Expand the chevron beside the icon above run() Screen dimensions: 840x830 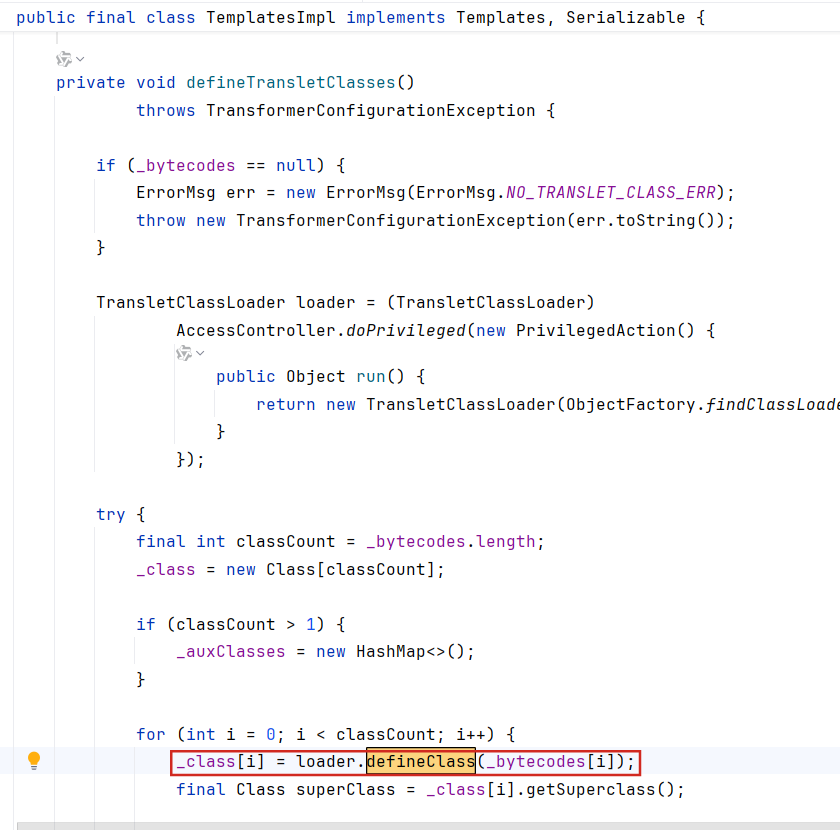point(200,353)
